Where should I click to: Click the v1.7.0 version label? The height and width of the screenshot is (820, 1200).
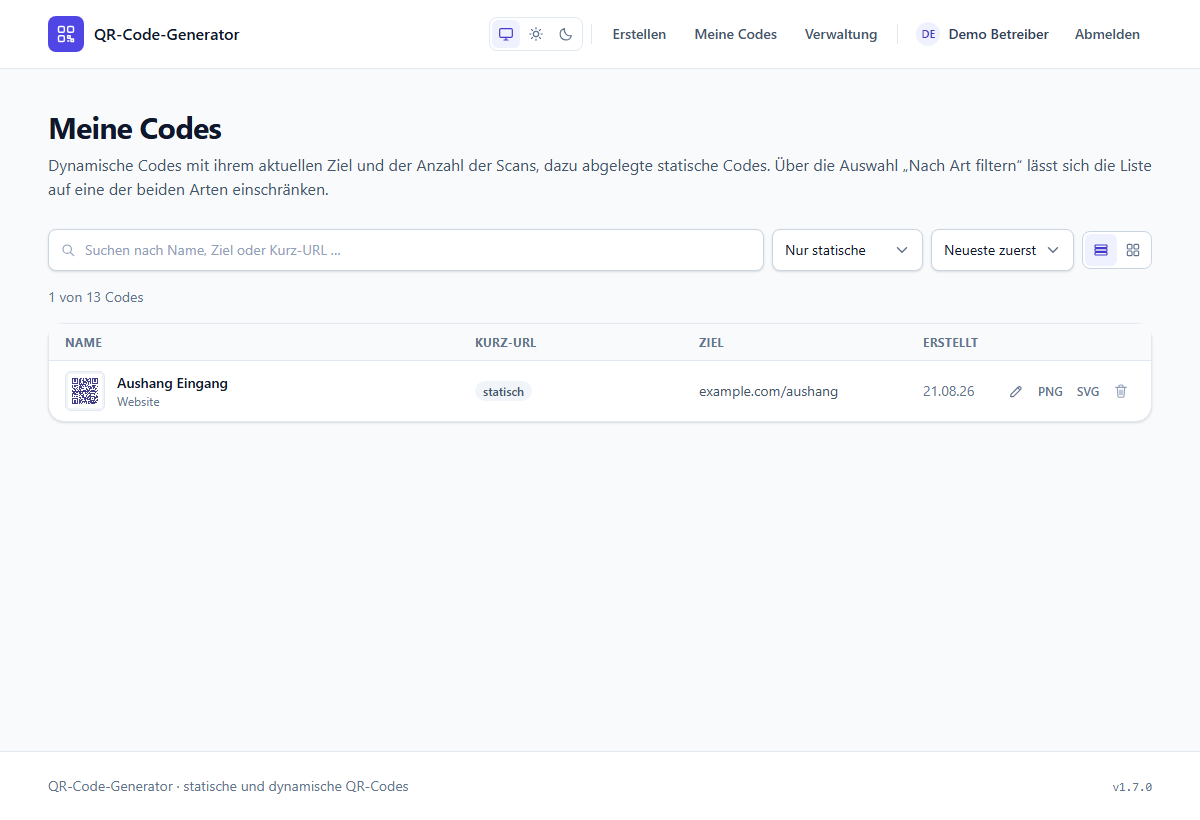(1132, 787)
